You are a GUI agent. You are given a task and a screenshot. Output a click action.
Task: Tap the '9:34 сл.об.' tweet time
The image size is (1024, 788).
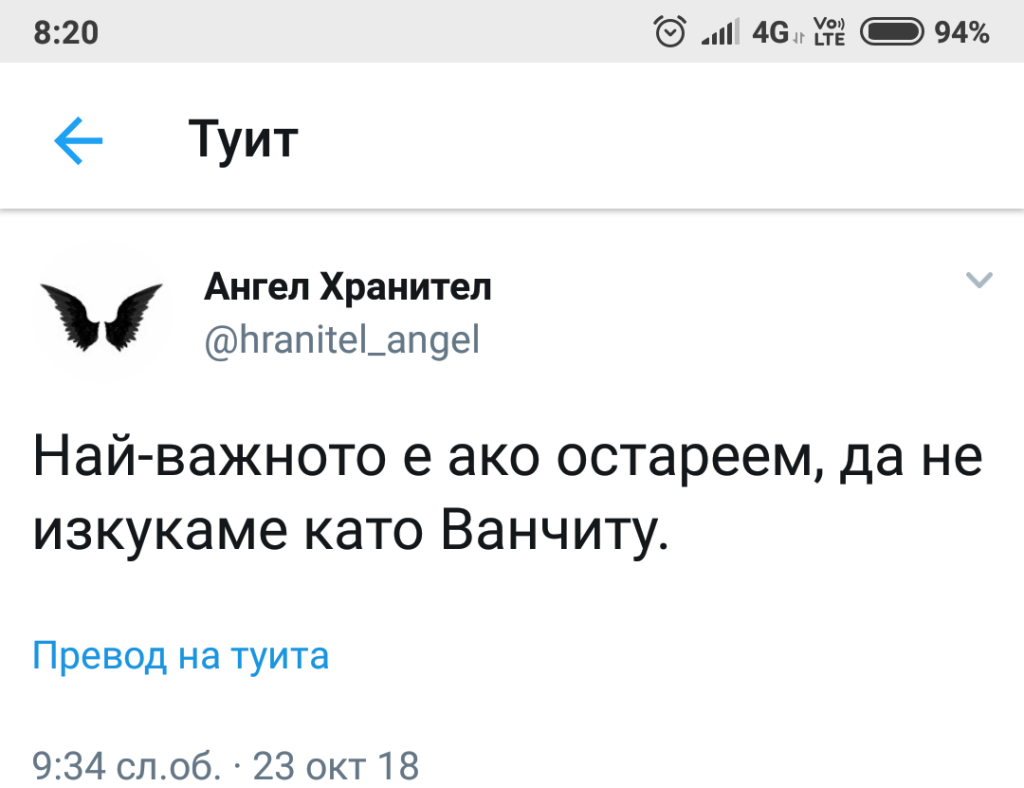126,767
